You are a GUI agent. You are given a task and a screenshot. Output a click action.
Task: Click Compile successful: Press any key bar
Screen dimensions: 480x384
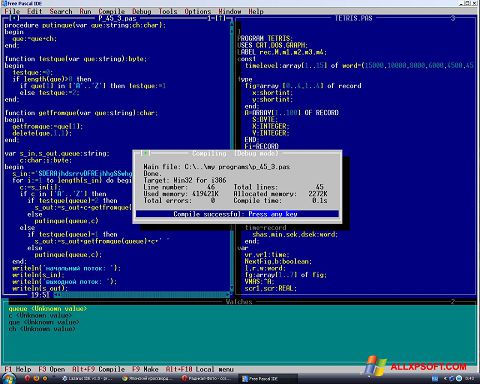tap(237, 214)
